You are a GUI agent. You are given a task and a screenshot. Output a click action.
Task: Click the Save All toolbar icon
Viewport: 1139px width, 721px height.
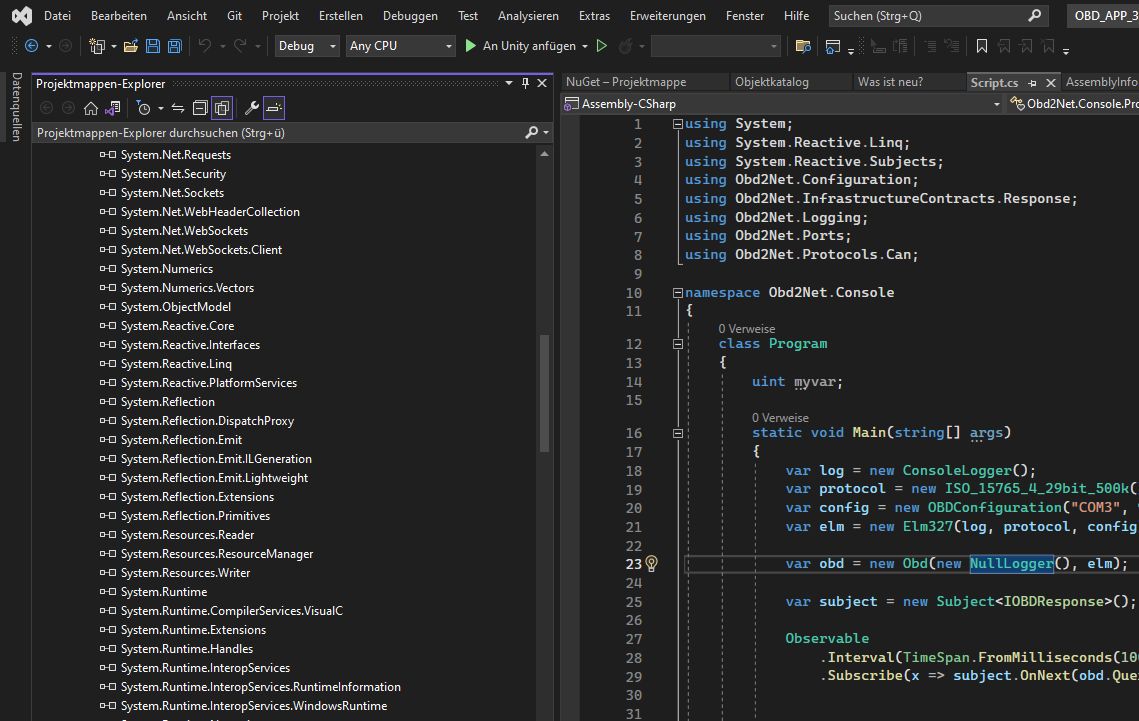(174, 46)
